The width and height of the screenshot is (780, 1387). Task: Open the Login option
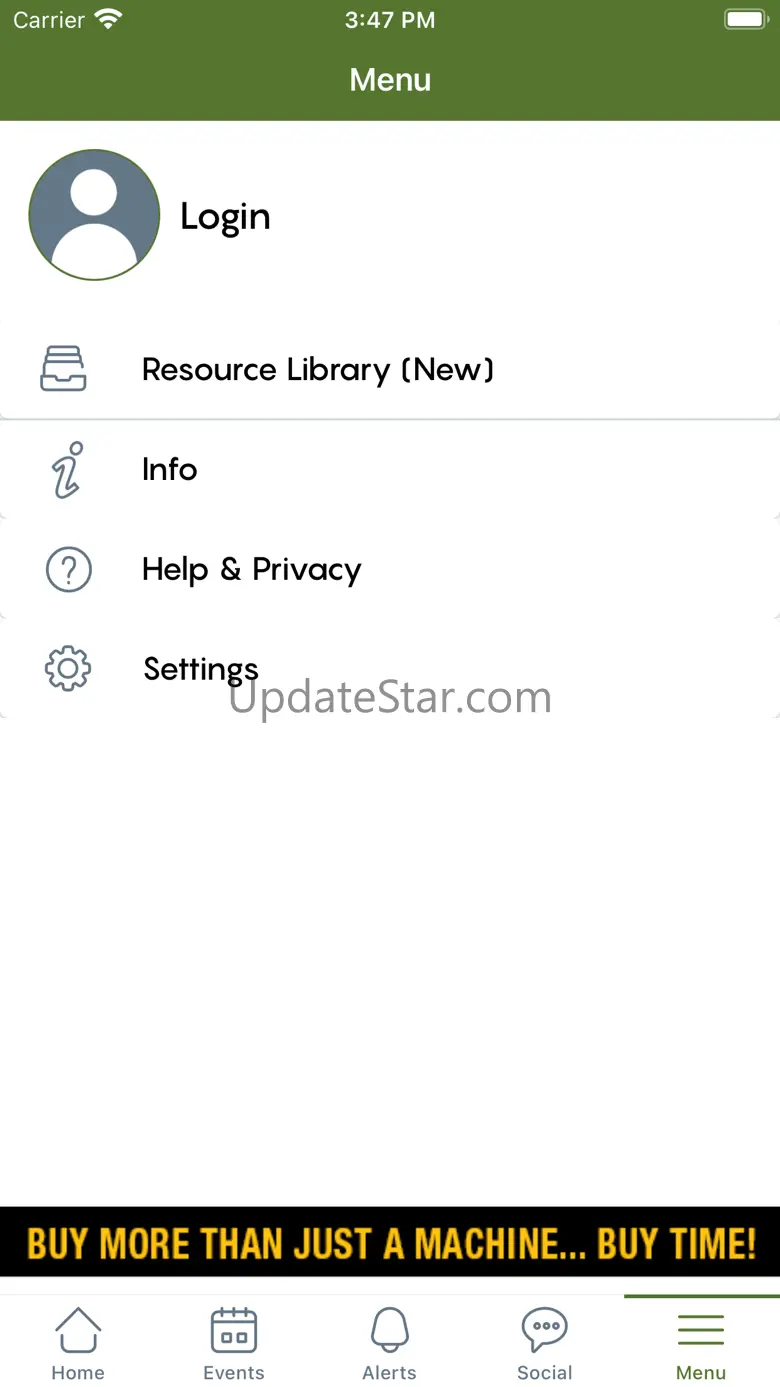pyautogui.click(x=225, y=216)
